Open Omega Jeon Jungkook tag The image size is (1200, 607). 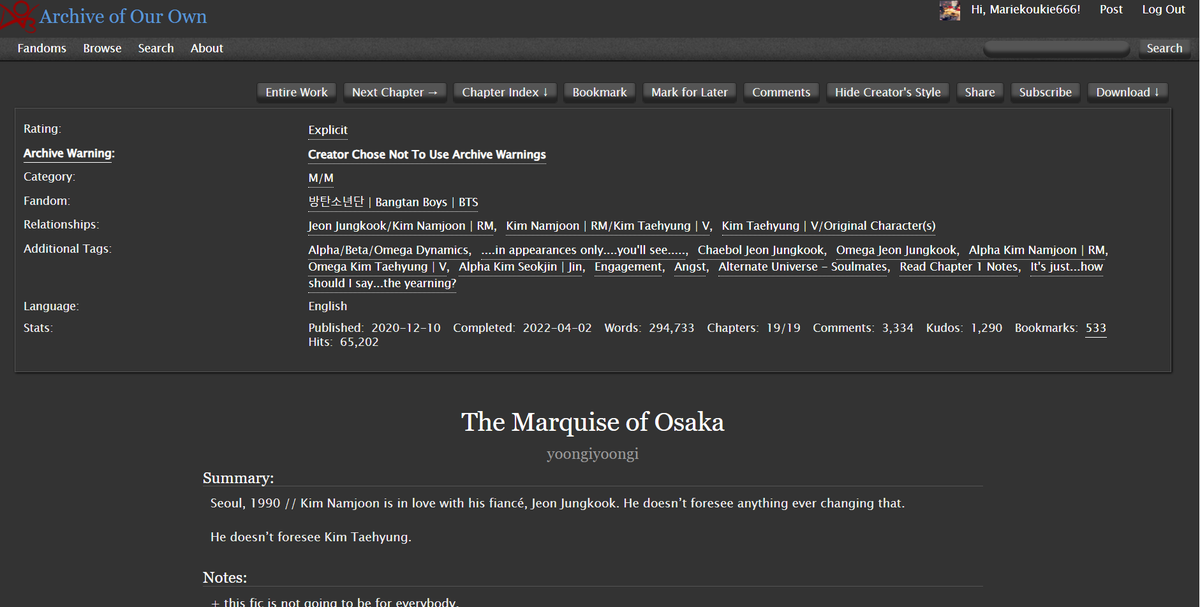click(896, 251)
